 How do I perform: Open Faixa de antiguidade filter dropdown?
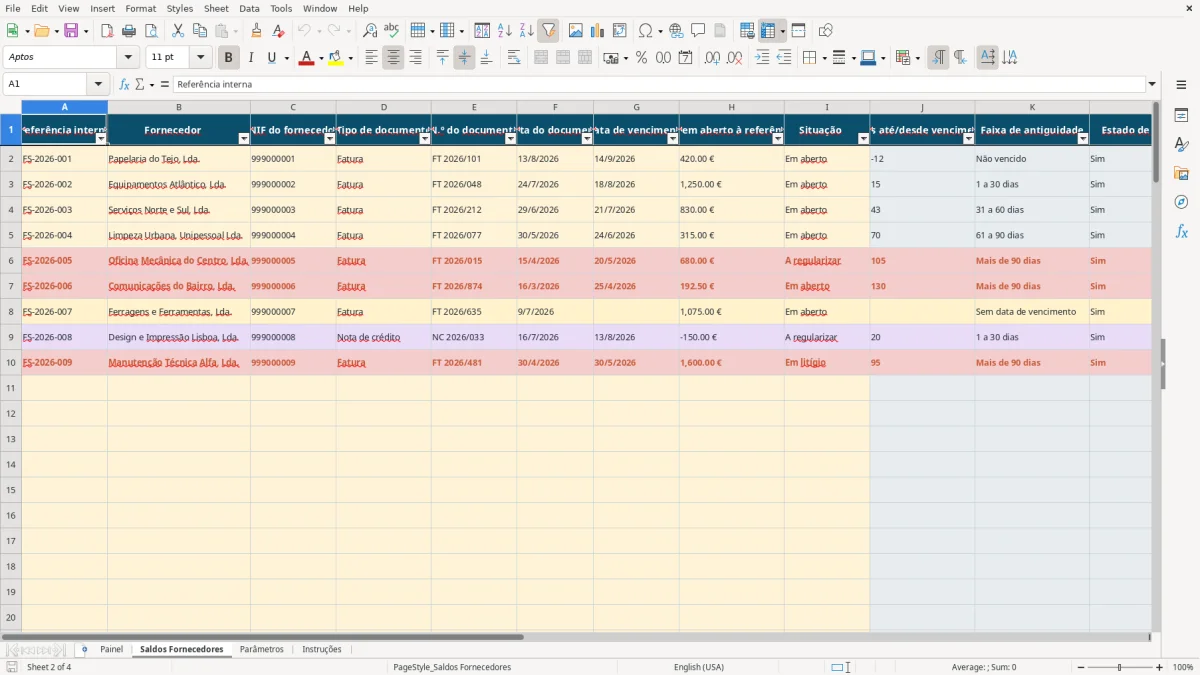pyautogui.click(x=1083, y=139)
